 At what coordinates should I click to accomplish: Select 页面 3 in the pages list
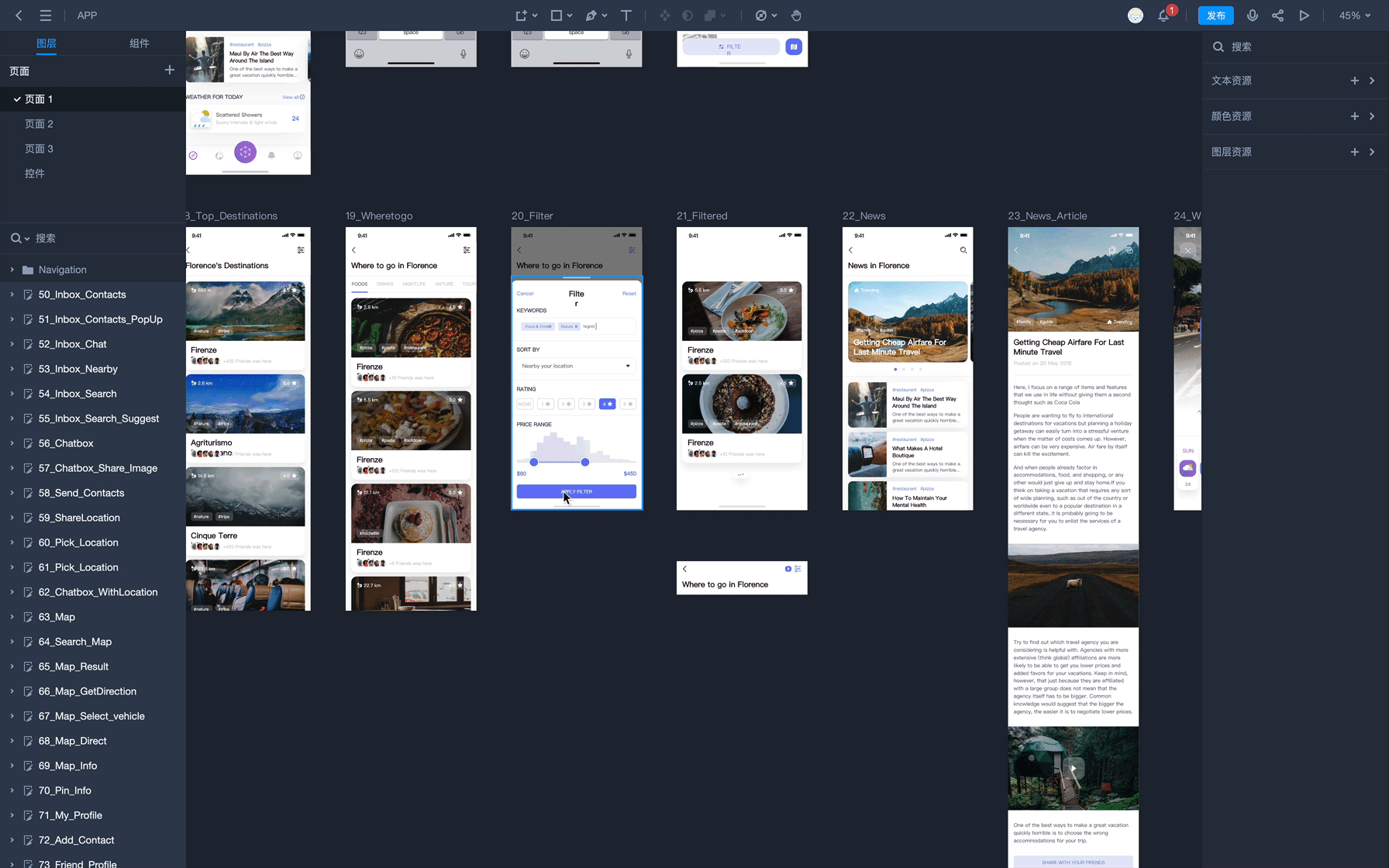[93, 149]
